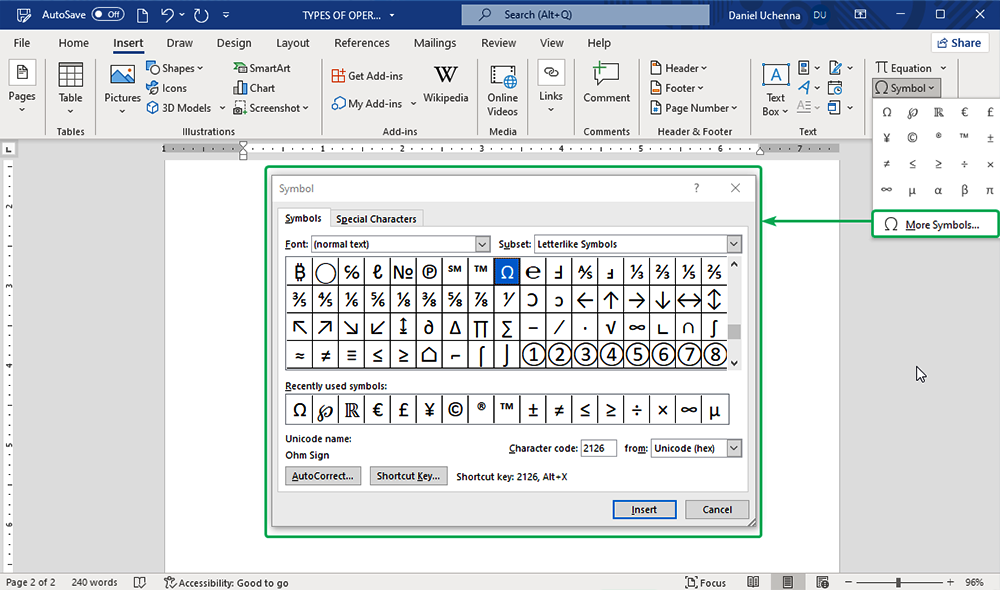Open the Shortcut Key dialog

(x=408, y=476)
